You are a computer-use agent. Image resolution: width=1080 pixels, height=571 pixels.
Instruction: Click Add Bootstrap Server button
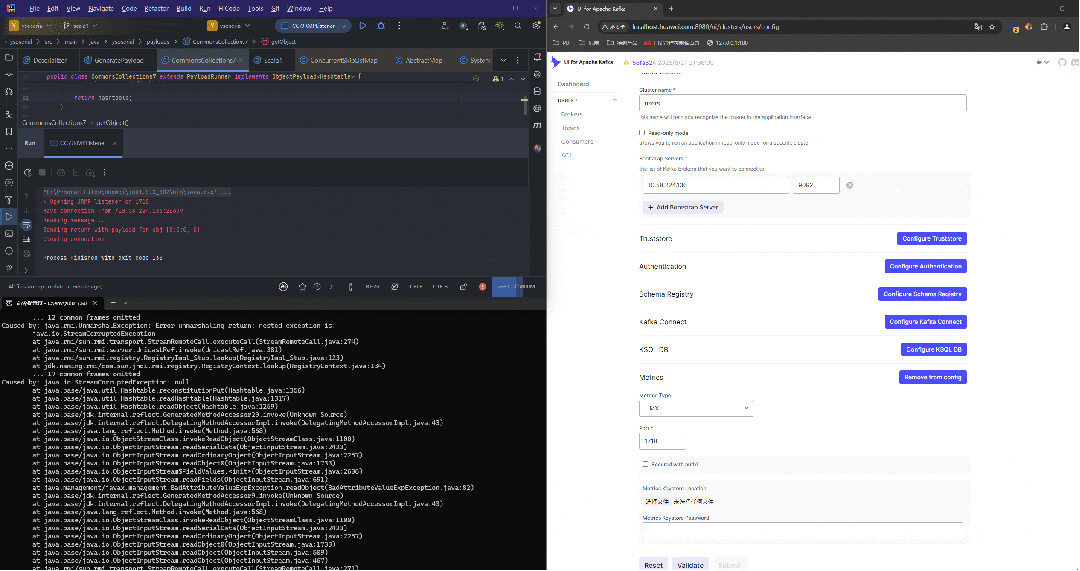click(683, 207)
